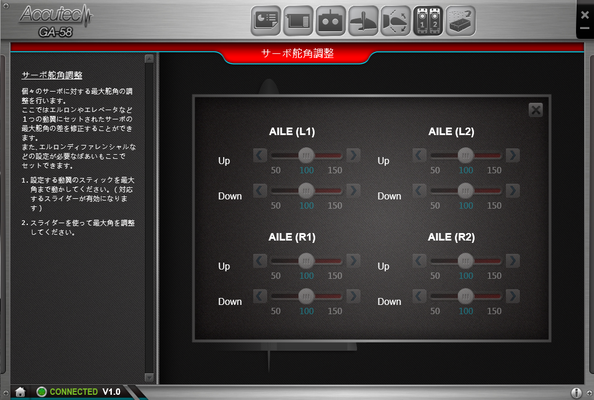Screen dimensions: 594x400
Task: Click the AILE (R2) heading
Action: (x=451, y=237)
